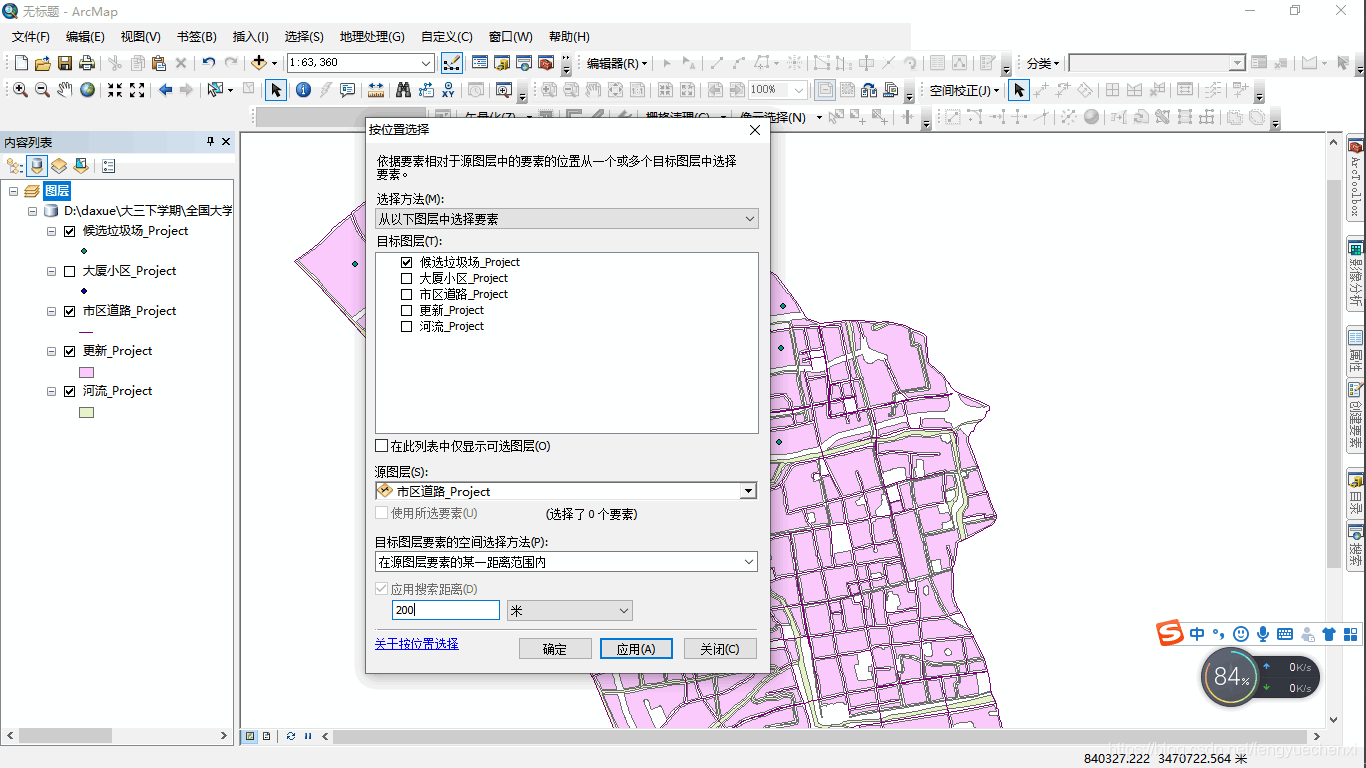
Task: Save the current map document
Action: pyautogui.click(x=64, y=63)
